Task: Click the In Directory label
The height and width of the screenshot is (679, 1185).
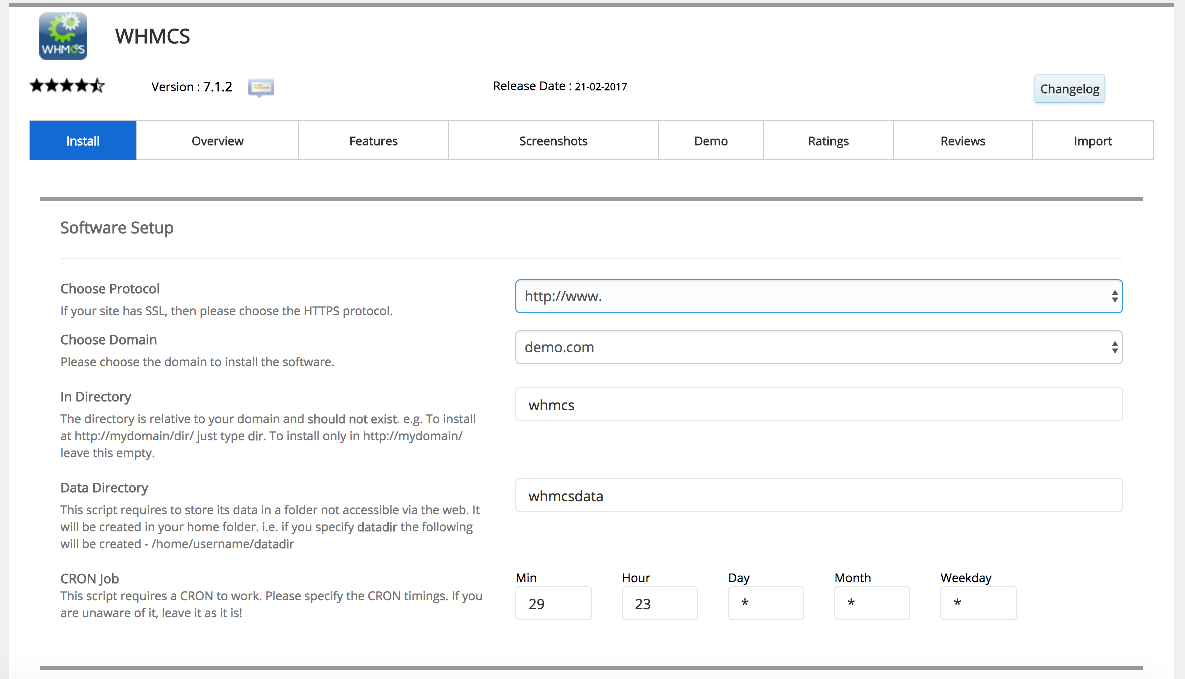Action: (96, 397)
